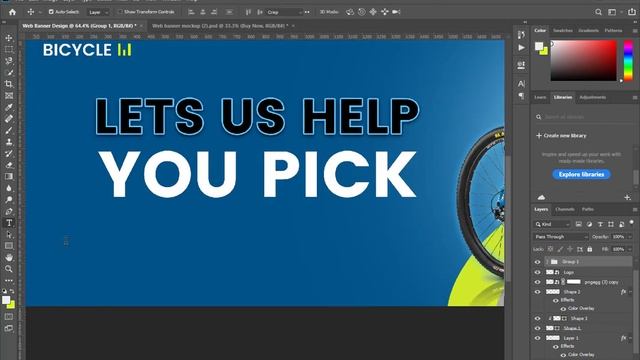
Task: Toggle Effects visibility under Shape 2
Action: pyautogui.click(x=556, y=300)
